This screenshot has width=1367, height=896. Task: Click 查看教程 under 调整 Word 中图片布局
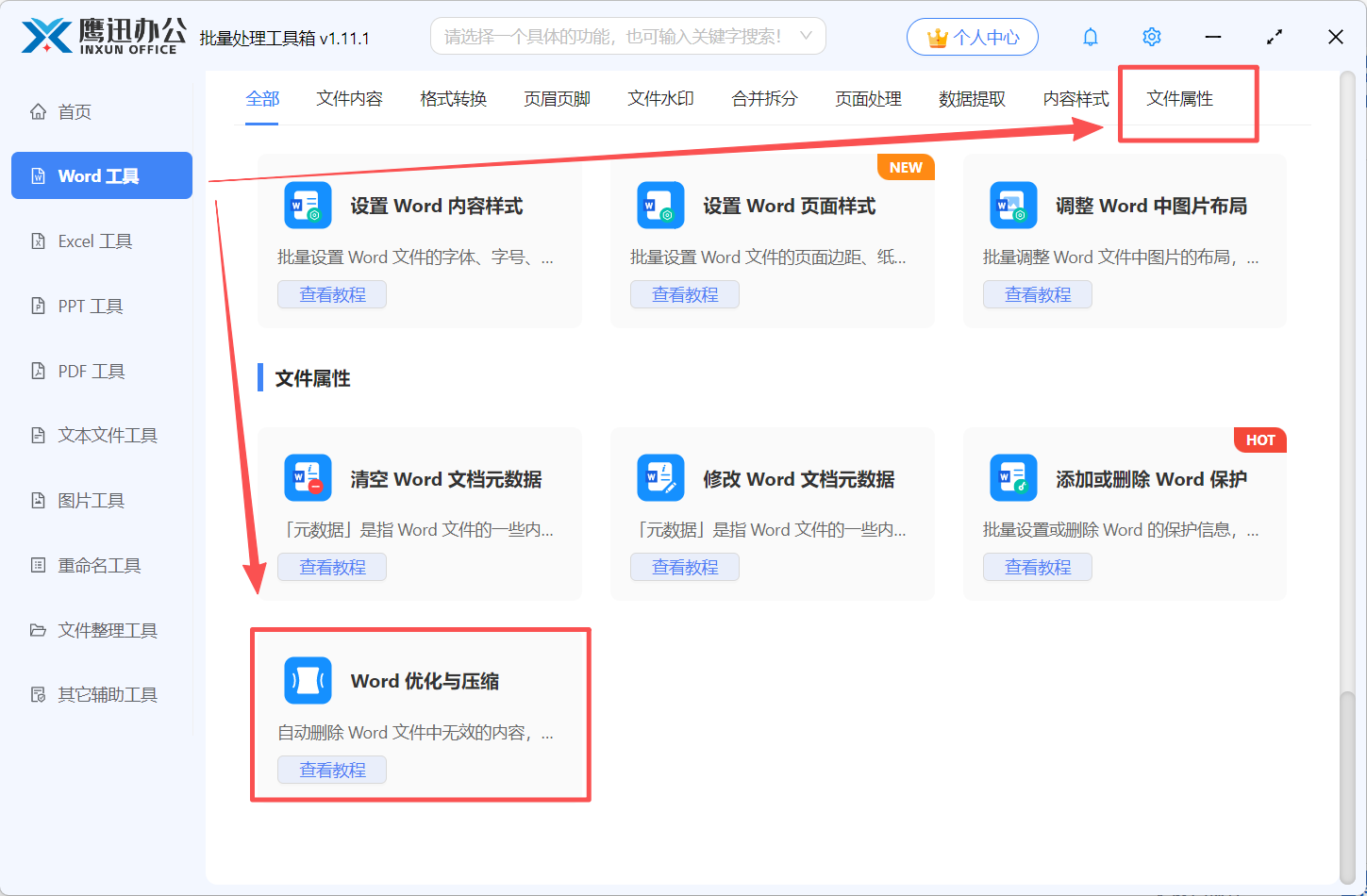coord(1038,294)
